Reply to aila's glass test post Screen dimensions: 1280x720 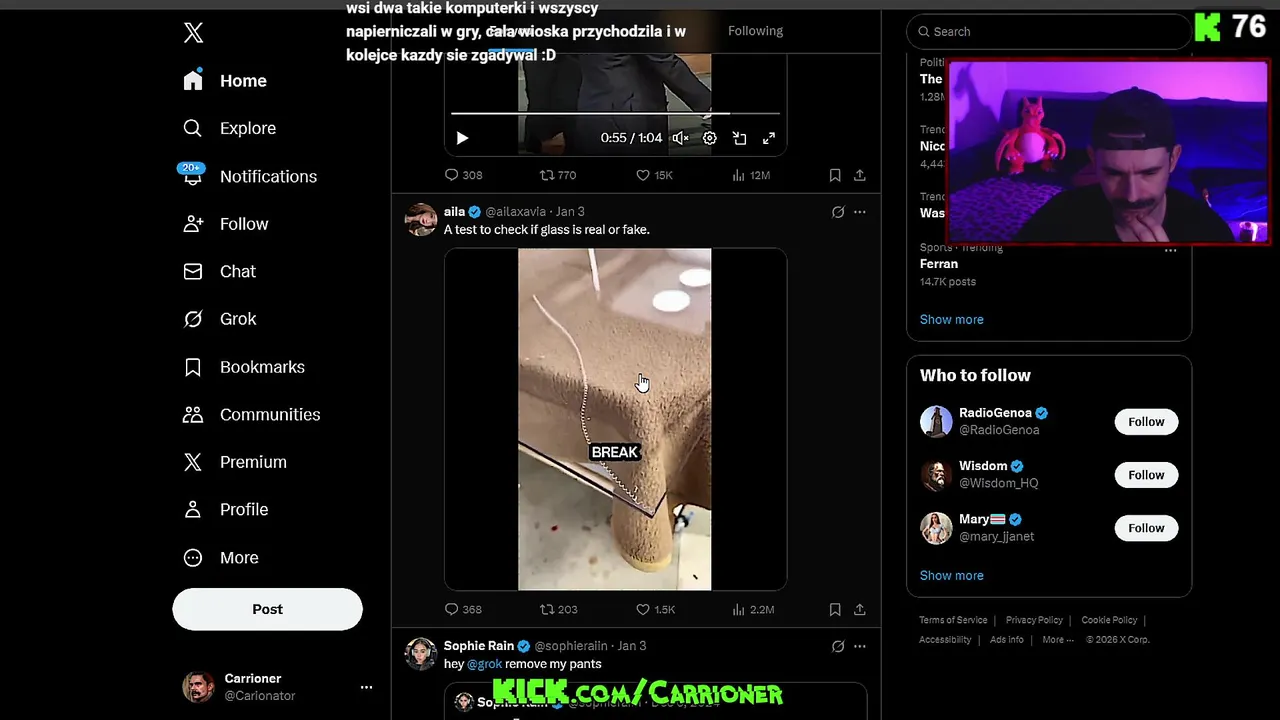point(463,609)
